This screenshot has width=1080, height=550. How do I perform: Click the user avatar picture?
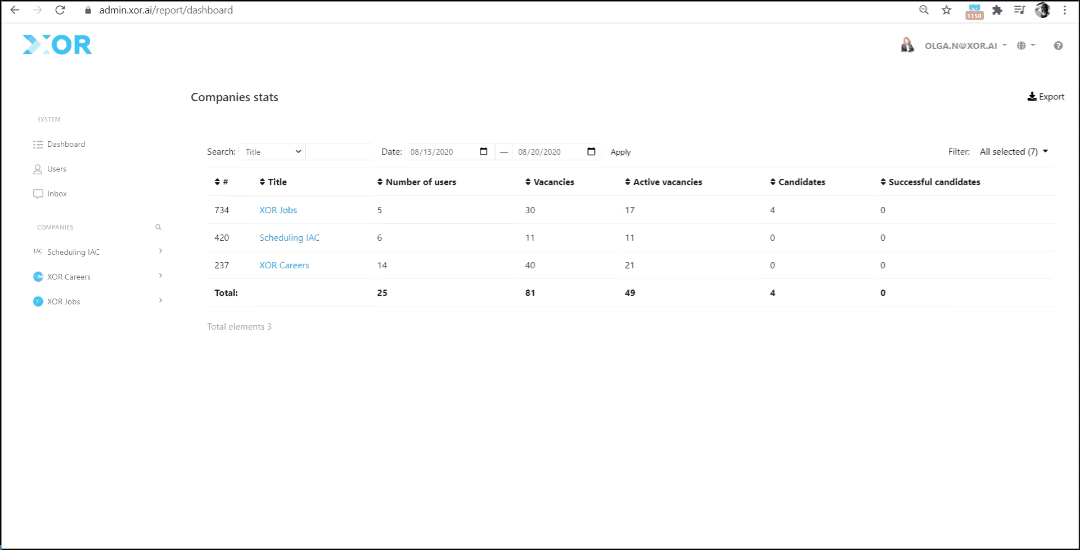pos(907,45)
